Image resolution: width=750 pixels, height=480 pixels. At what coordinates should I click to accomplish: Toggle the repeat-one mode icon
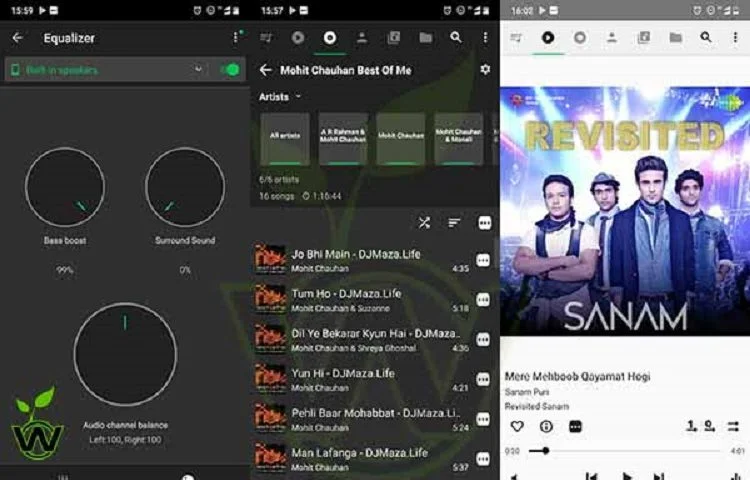click(x=692, y=425)
